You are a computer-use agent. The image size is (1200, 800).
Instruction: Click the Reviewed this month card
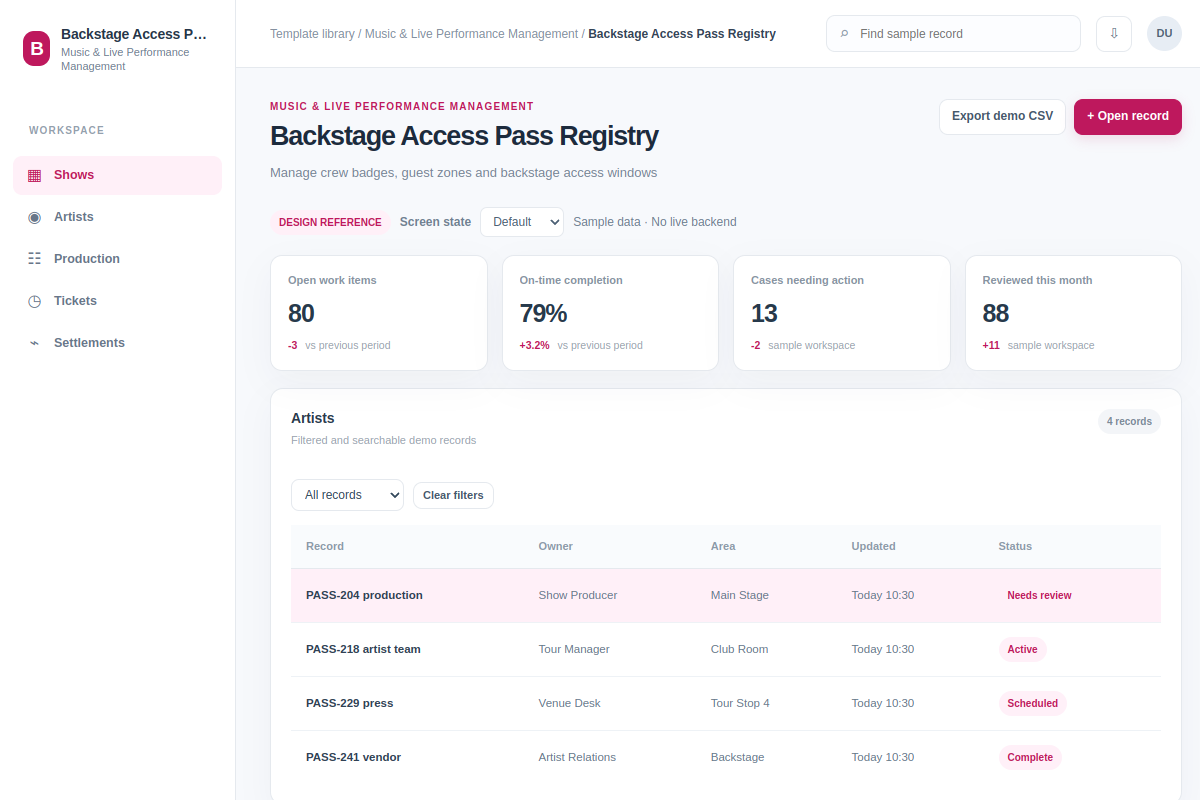coord(1073,313)
